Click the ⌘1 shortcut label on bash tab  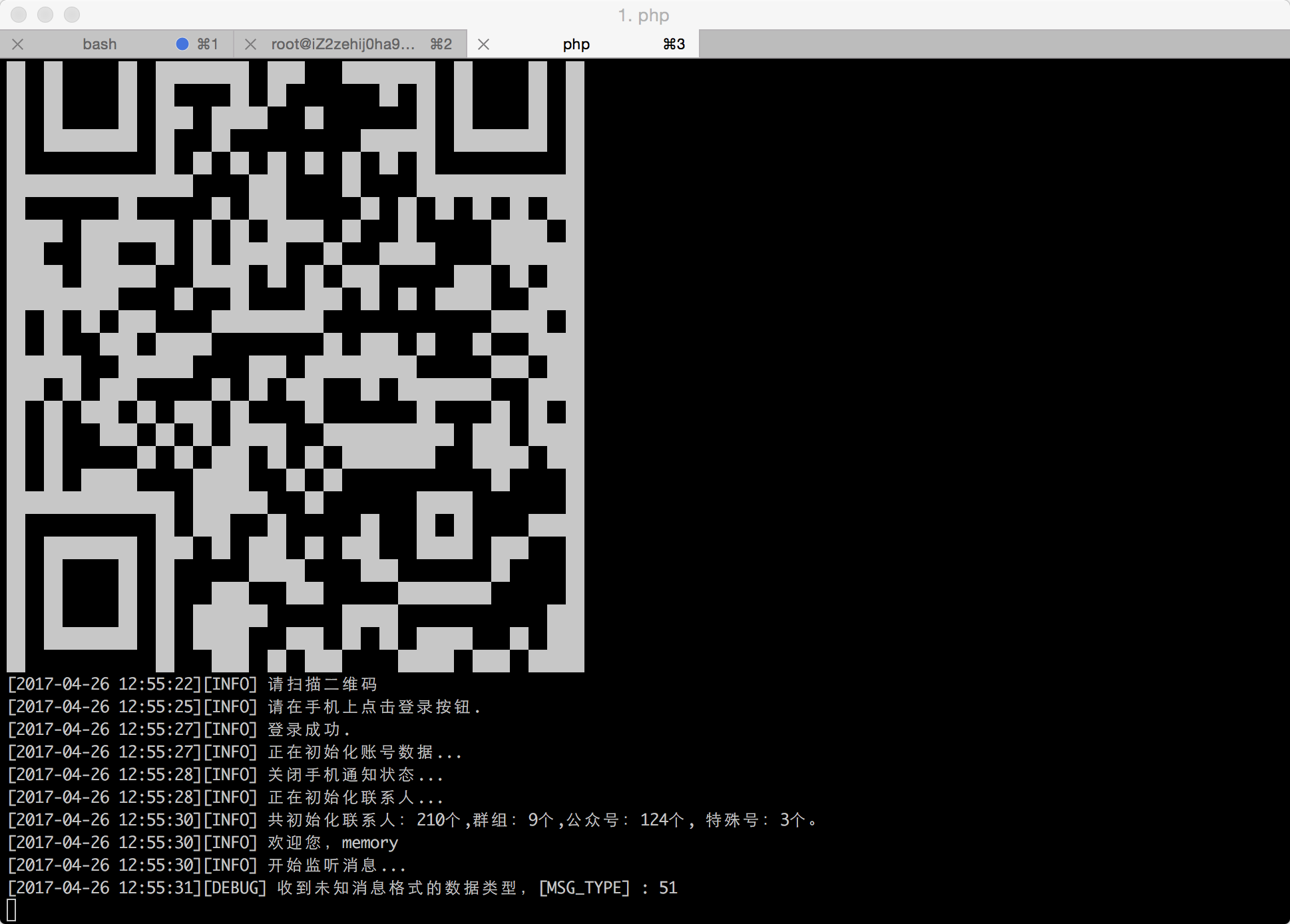click(x=208, y=44)
